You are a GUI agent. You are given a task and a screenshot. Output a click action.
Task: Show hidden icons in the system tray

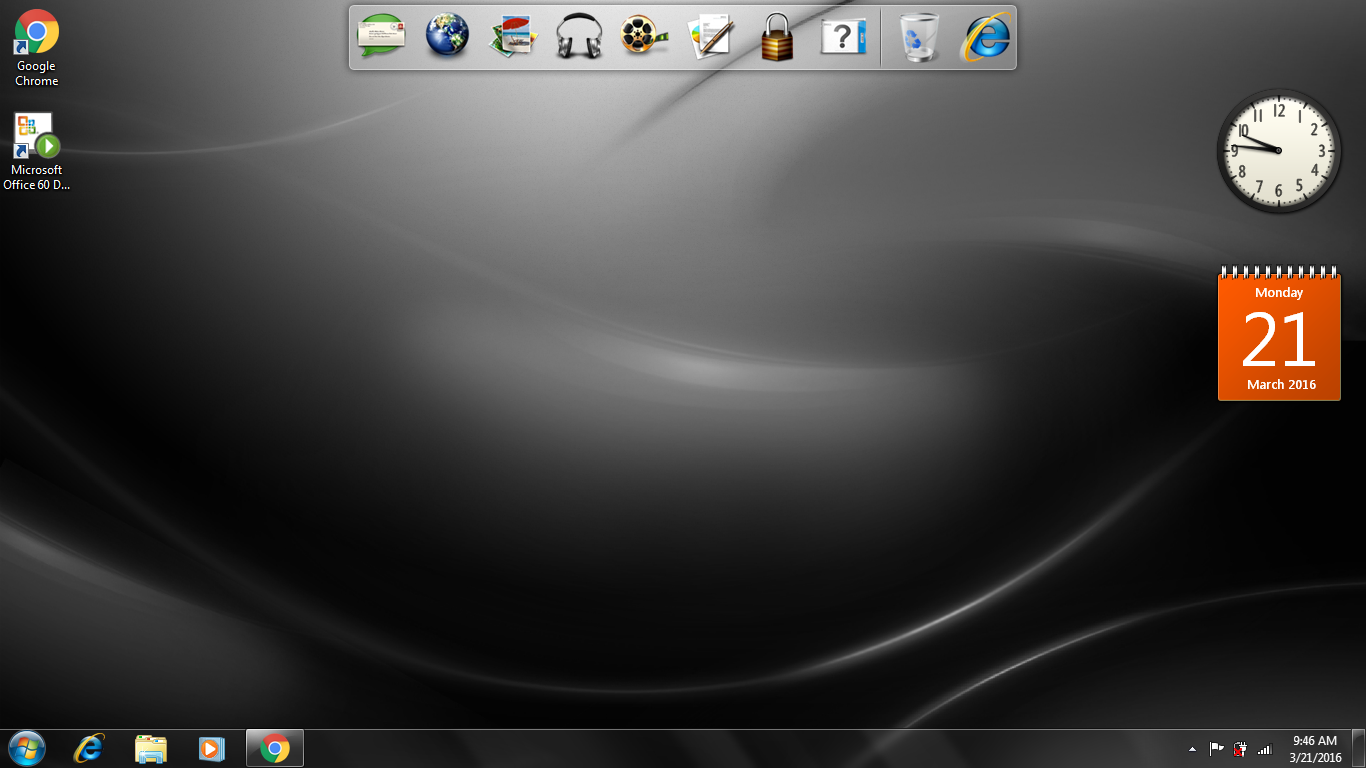pyautogui.click(x=1192, y=748)
